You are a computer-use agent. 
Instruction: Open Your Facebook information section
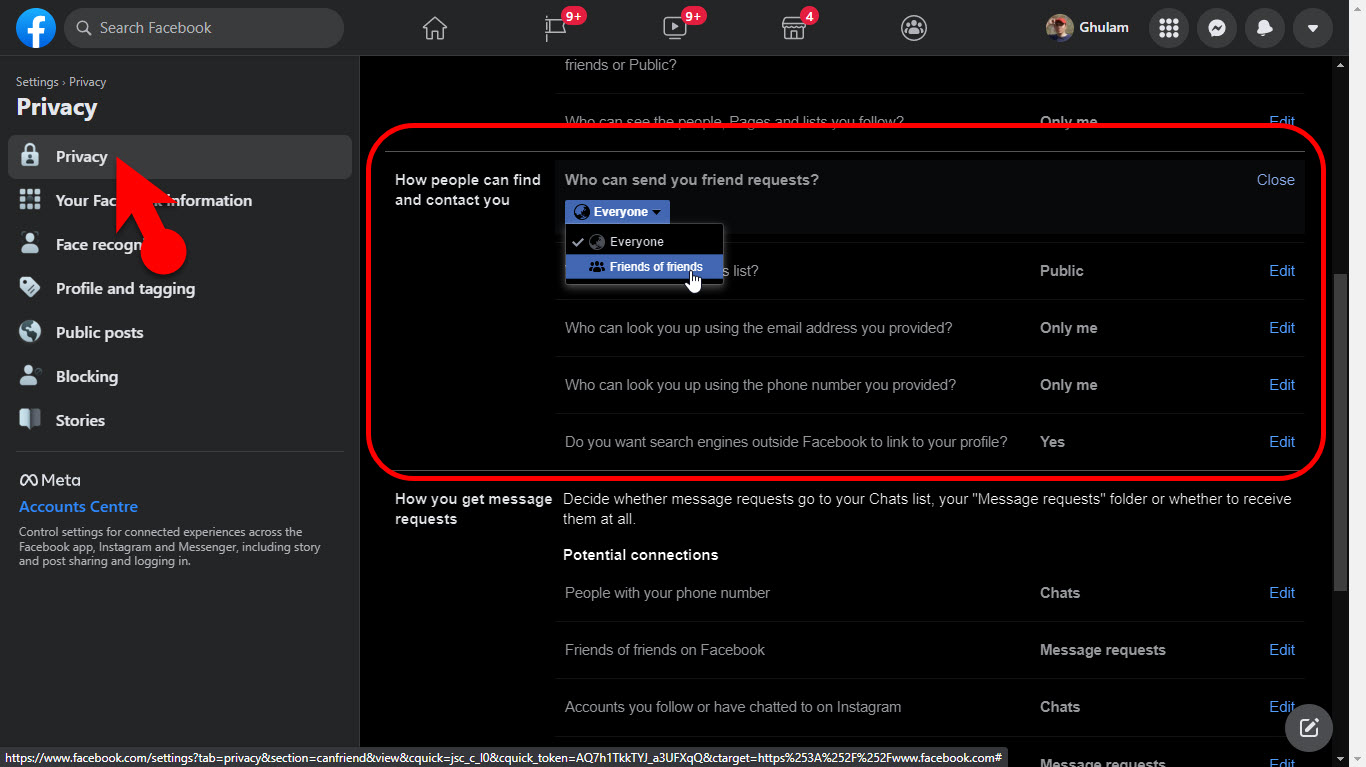pos(180,201)
